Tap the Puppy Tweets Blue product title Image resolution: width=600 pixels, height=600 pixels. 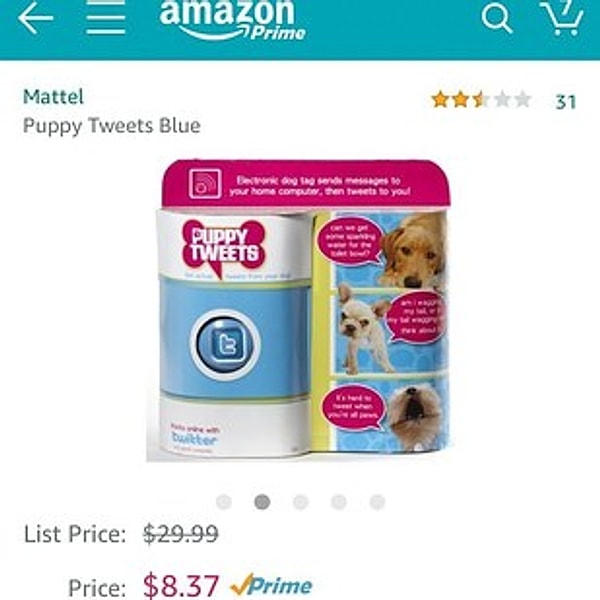tap(112, 126)
